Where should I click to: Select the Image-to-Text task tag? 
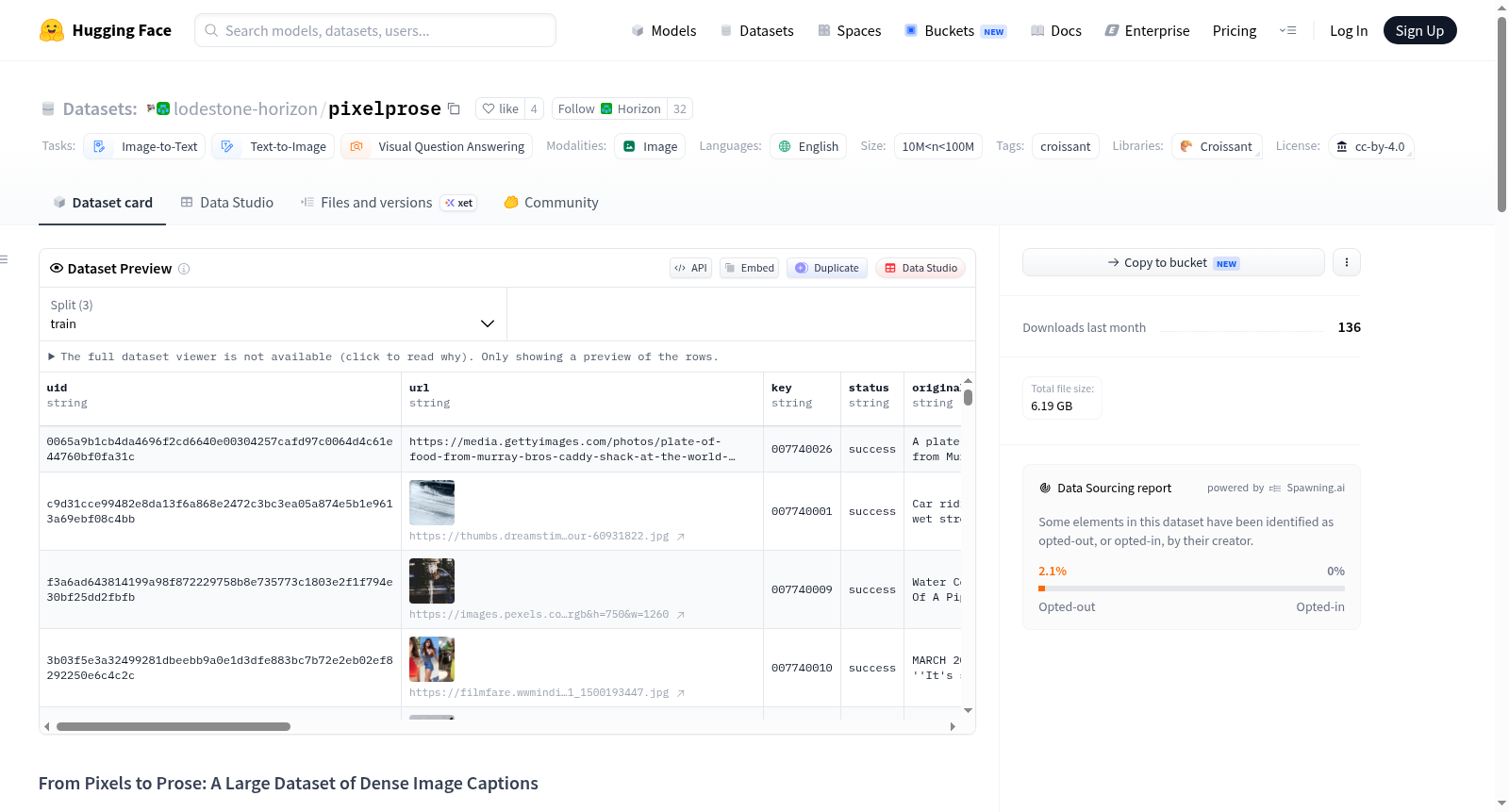tap(145, 146)
